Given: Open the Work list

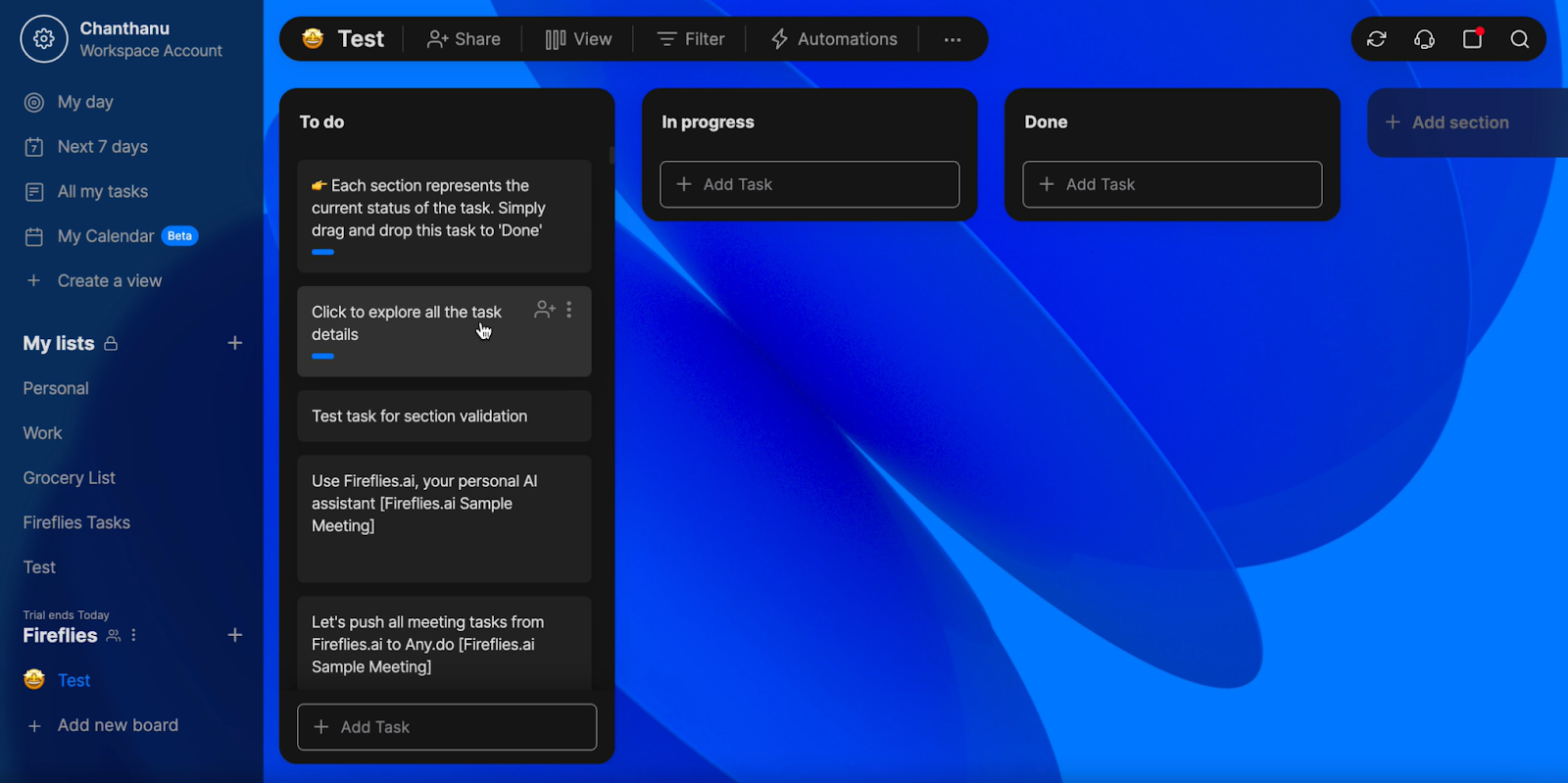Looking at the screenshot, I should click(42, 433).
